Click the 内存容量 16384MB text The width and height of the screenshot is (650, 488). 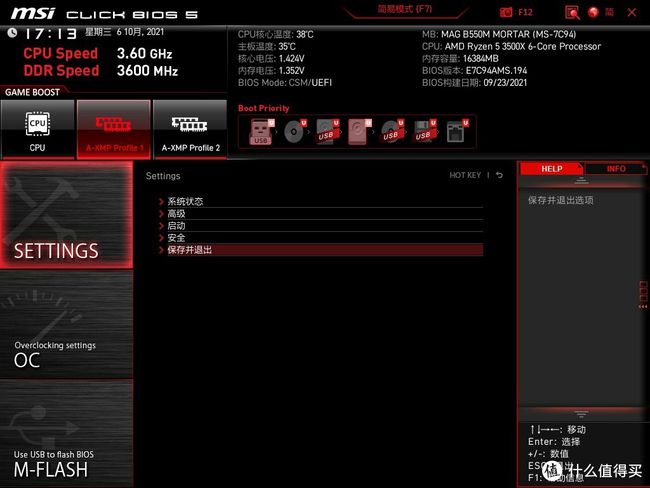[x=460, y=58]
